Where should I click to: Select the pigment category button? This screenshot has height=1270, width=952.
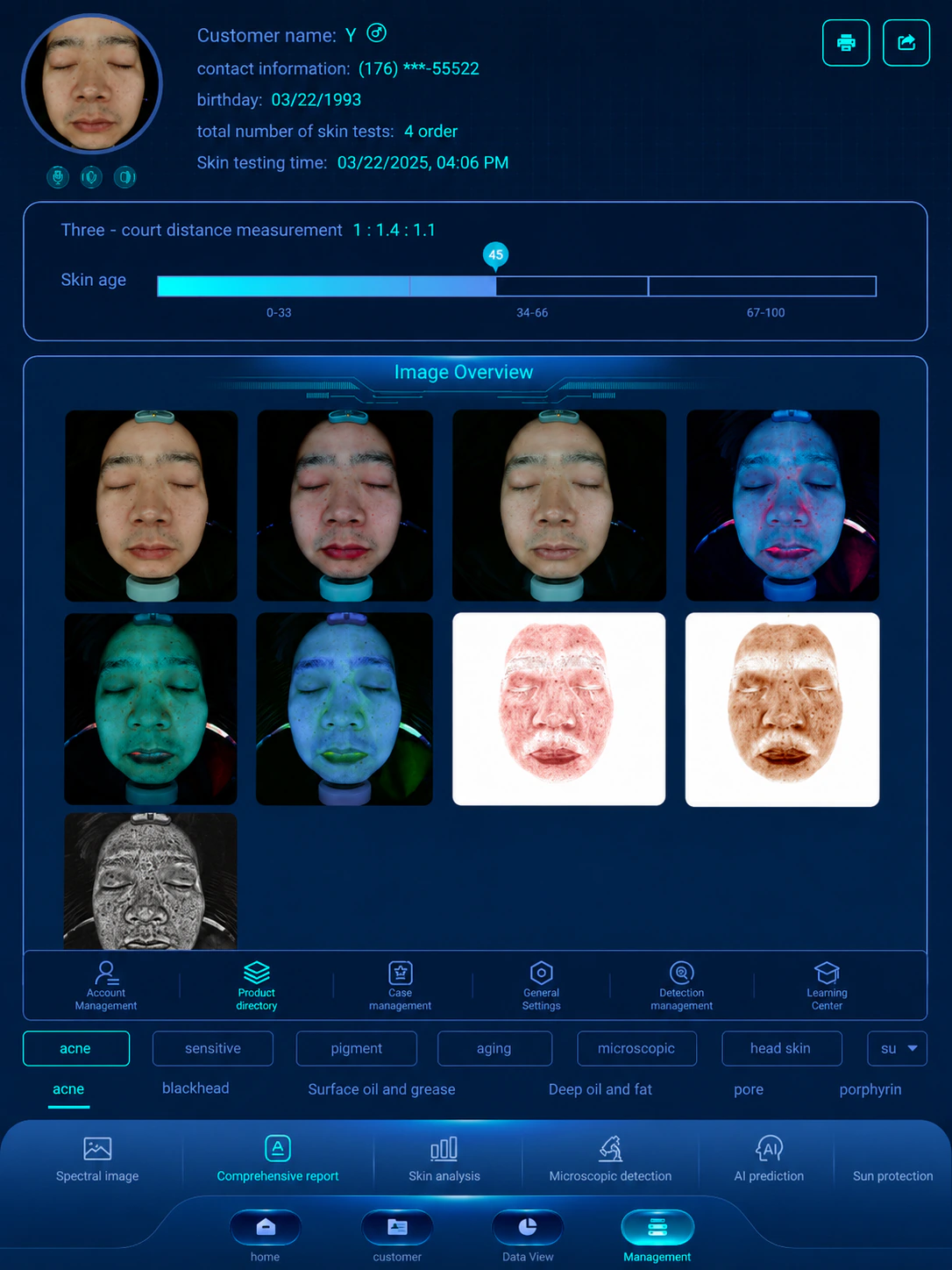pyautogui.click(x=357, y=1048)
